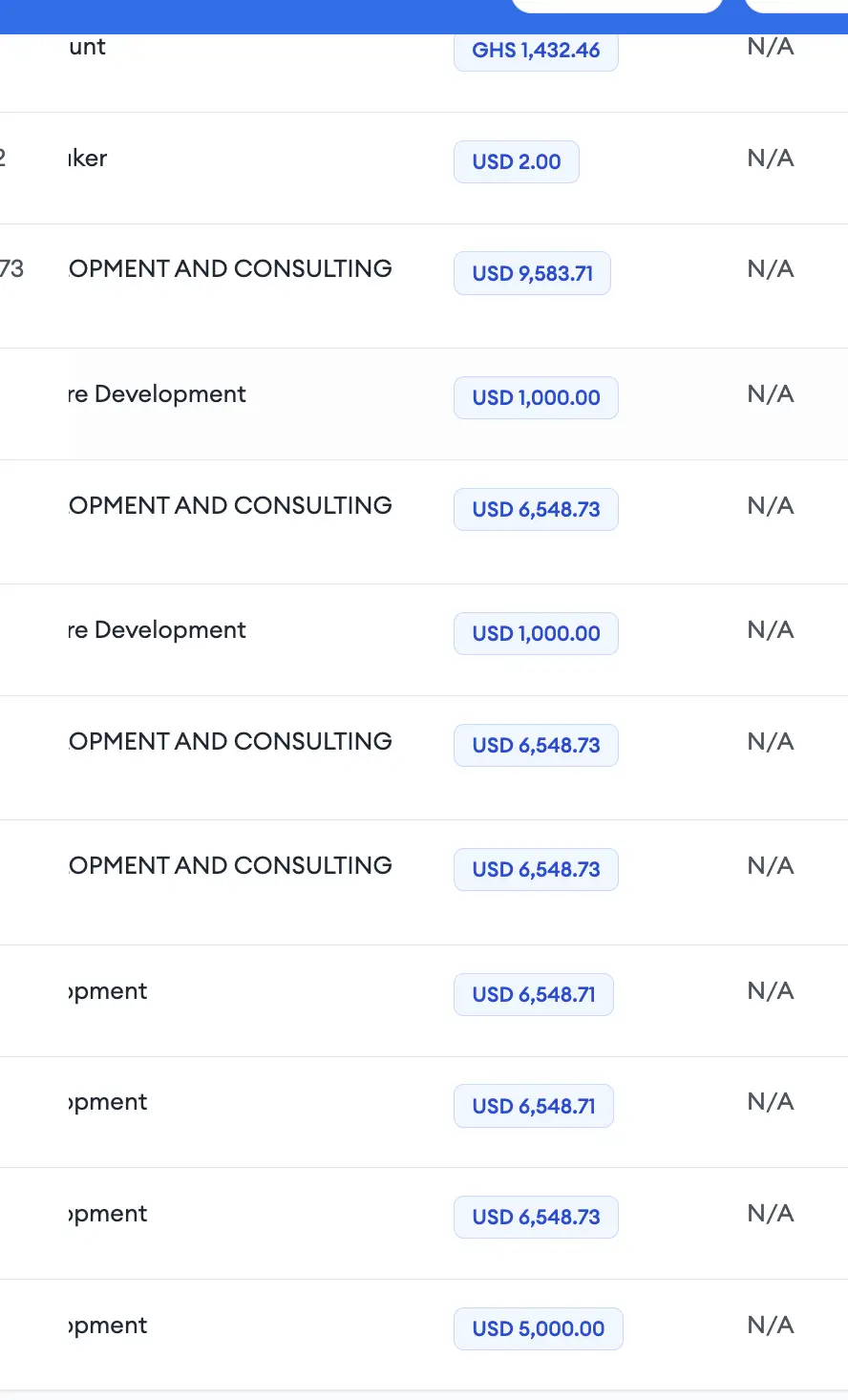Click the first USD 6,548.71 amount badge
848x1400 pixels.
(x=534, y=994)
